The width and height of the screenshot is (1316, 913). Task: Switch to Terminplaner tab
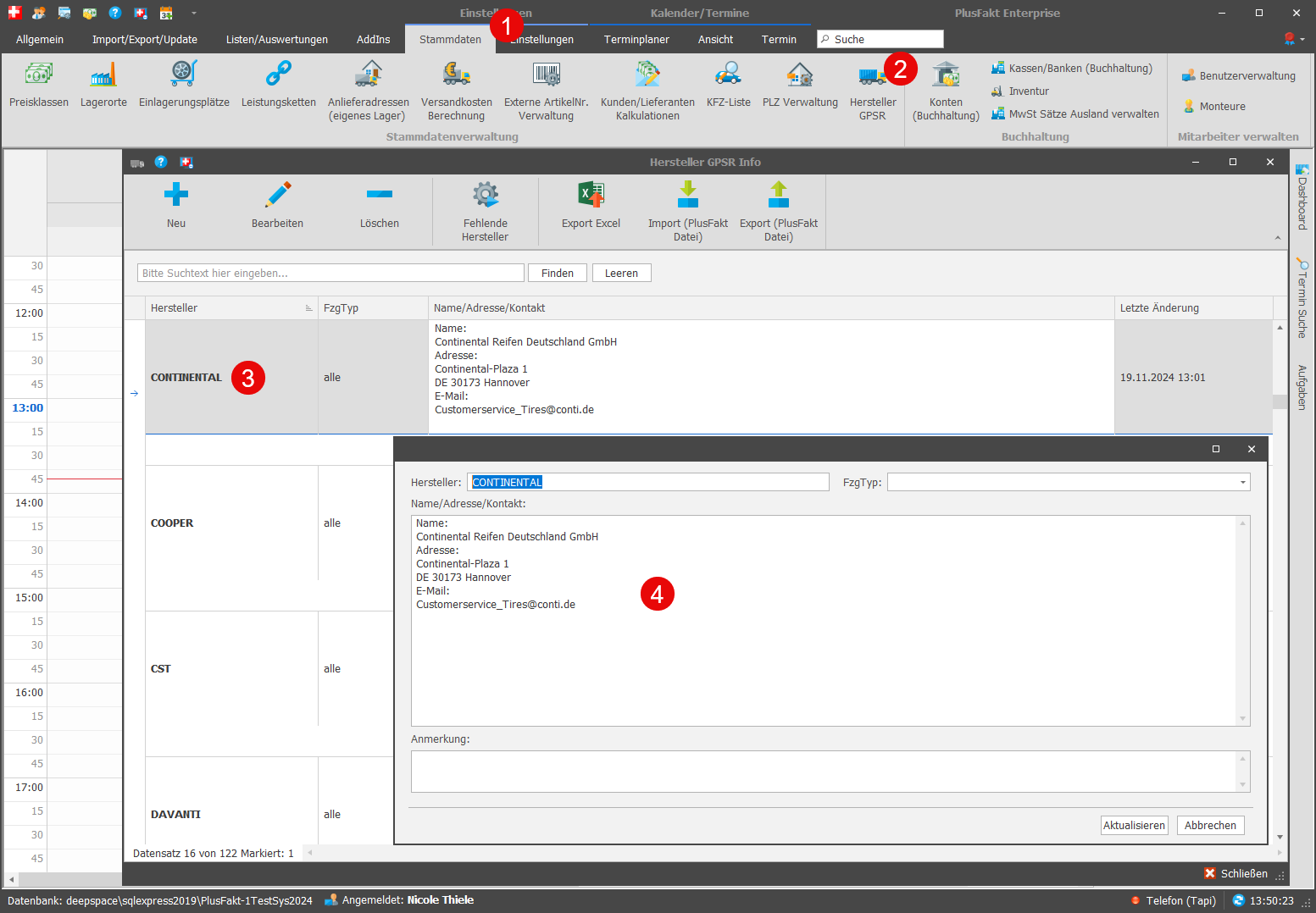pos(636,39)
